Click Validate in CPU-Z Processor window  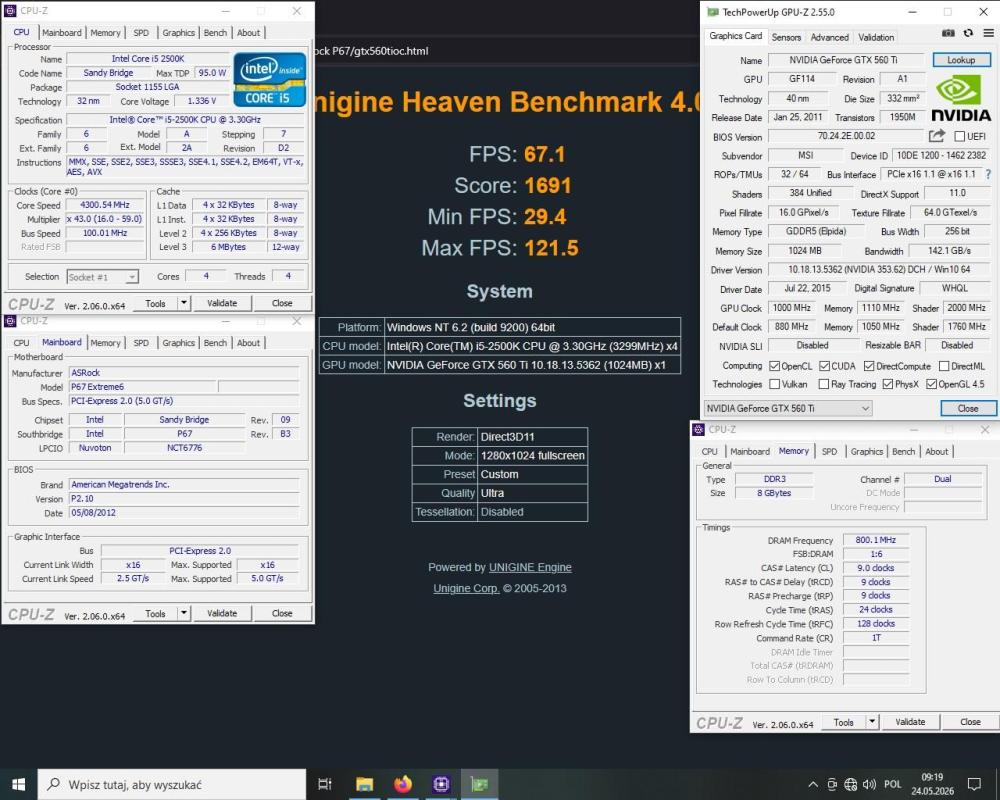click(x=222, y=303)
